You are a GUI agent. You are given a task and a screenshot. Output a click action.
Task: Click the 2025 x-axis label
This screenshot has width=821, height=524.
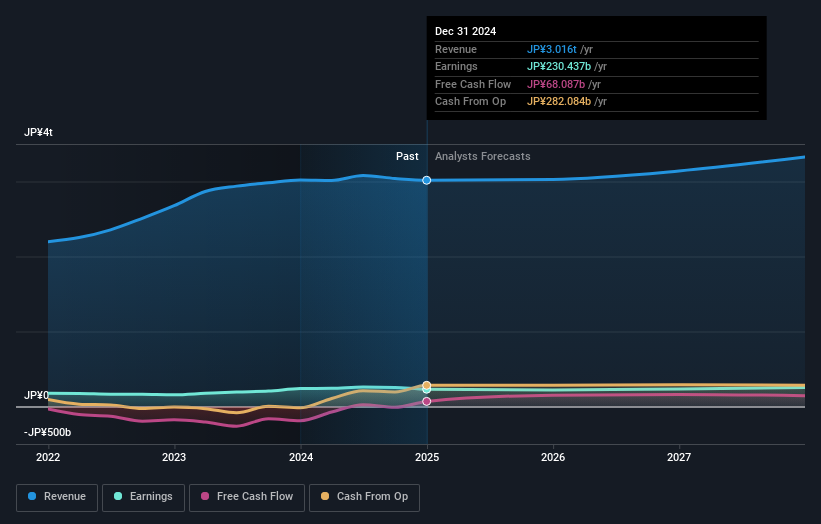[x=427, y=458]
